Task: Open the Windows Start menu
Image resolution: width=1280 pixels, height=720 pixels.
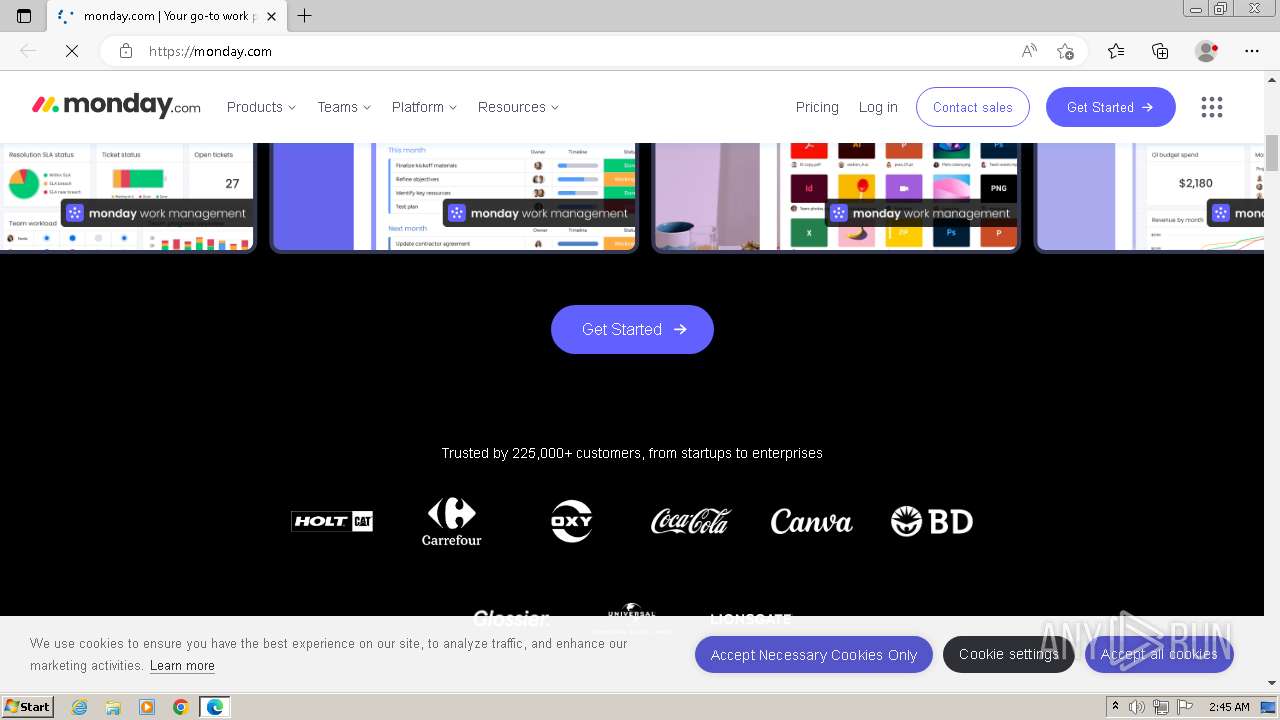Action: tap(27, 707)
